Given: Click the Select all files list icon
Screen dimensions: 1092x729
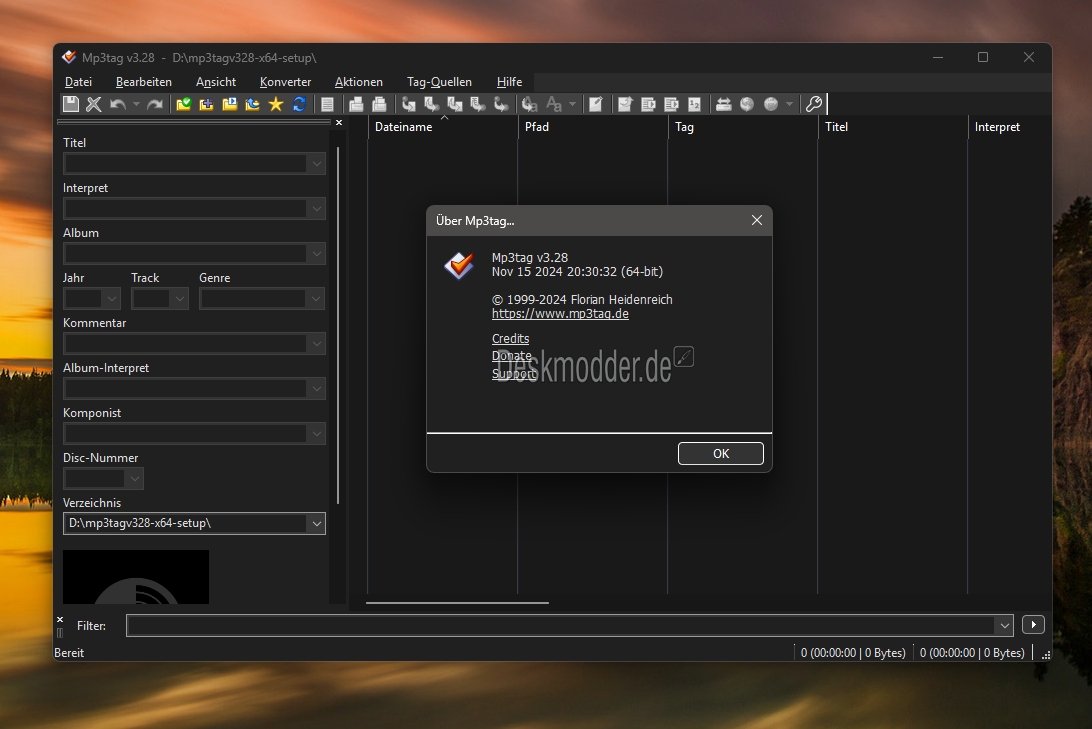Looking at the screenshot, I should point(327,104).
